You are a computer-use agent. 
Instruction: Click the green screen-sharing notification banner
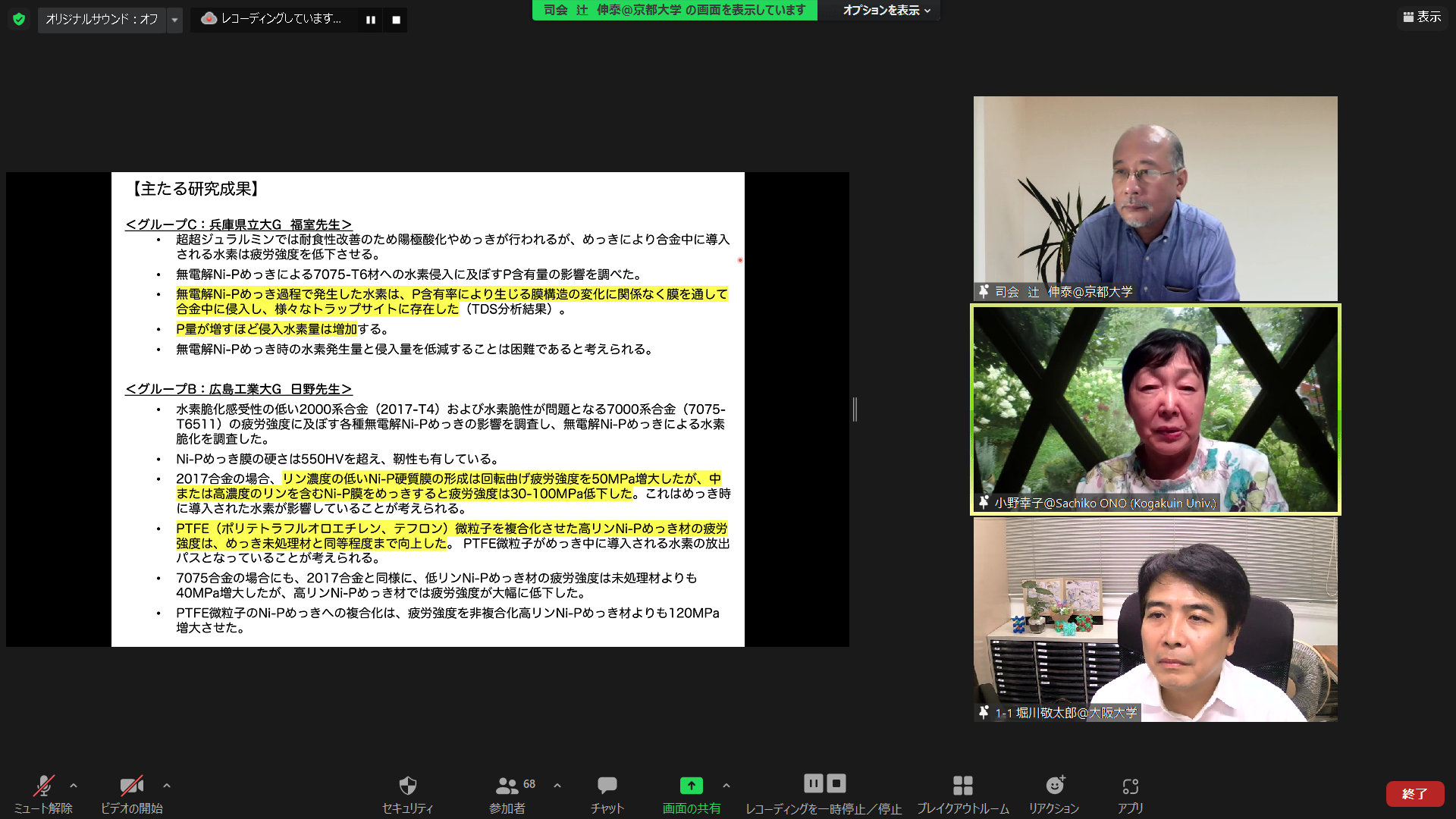674,10
